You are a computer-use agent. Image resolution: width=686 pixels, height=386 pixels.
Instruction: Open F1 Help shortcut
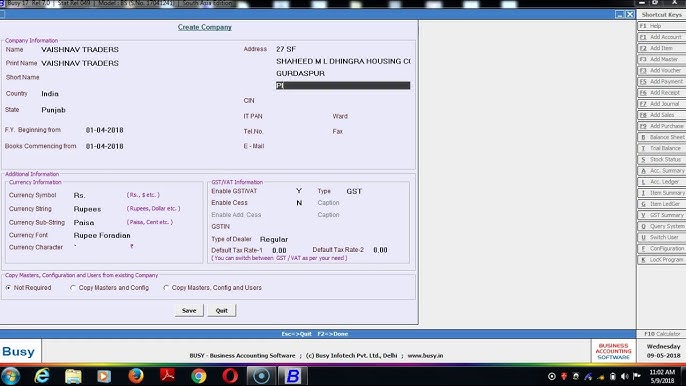662,26
